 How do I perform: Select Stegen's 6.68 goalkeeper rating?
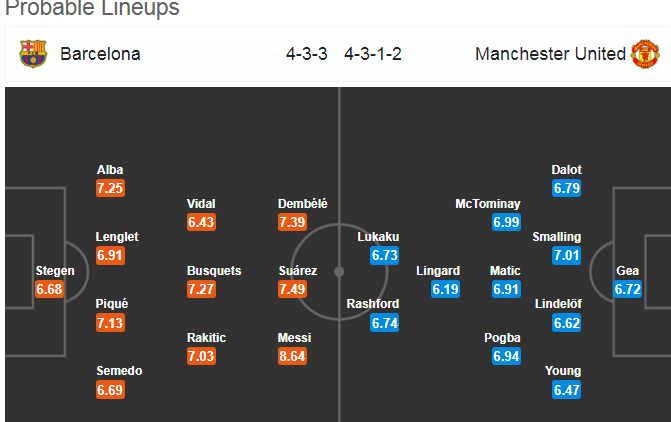(x=49, y=289)
